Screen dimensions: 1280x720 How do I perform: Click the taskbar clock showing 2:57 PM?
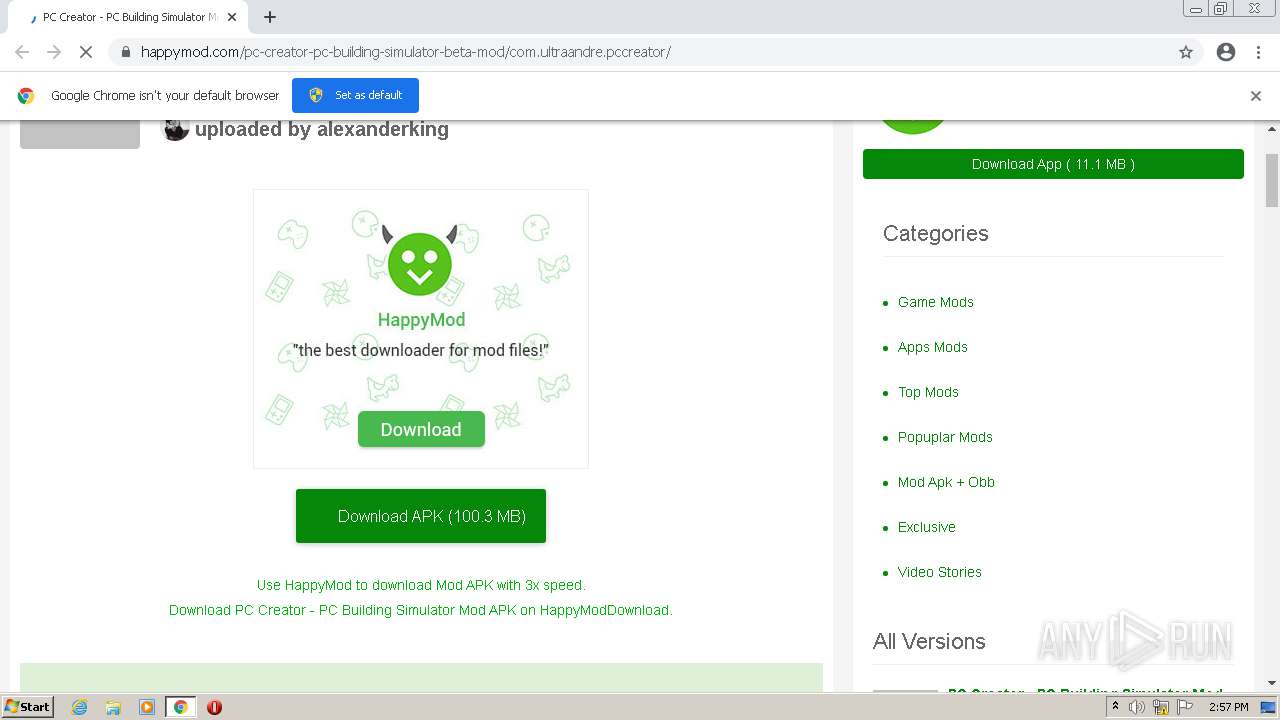1228,707
